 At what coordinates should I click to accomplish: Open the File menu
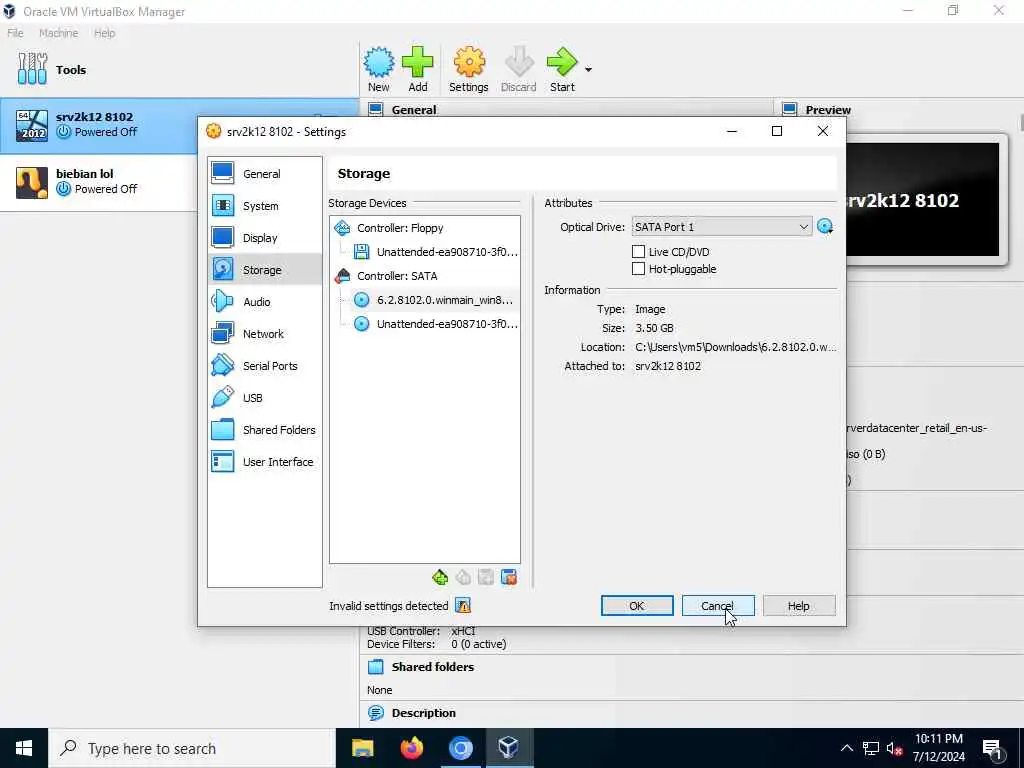click(x=16, y=33)
